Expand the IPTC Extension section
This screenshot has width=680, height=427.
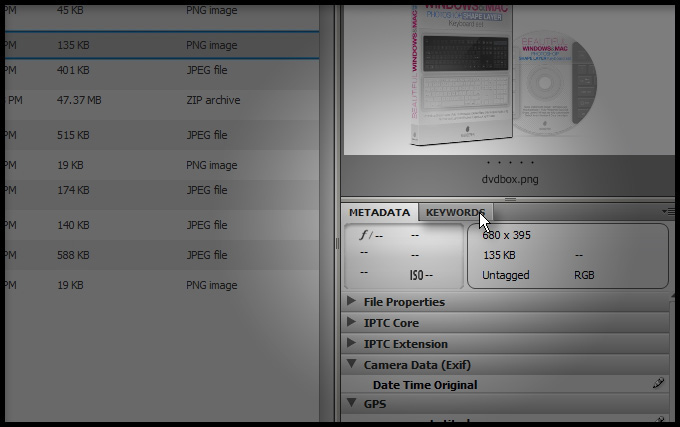[x=351, y=344]
